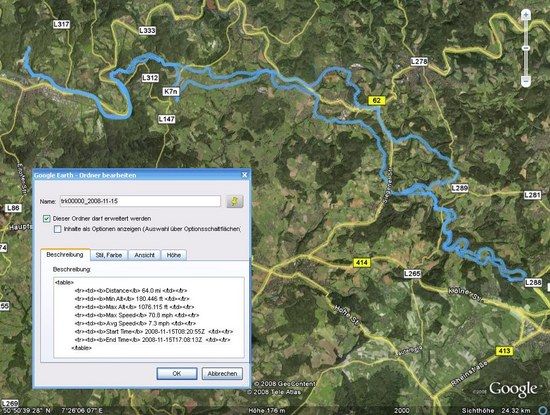Switch to the Beschreibung tab

tap(65, 255)
